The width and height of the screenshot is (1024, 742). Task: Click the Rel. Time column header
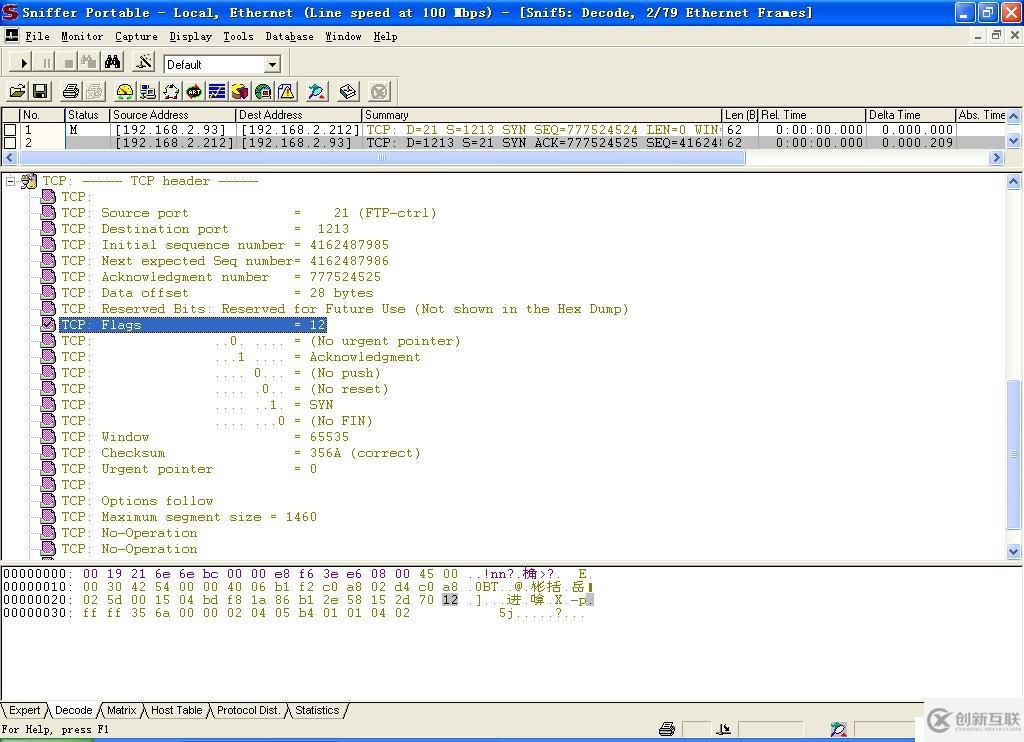click(x=812, y=115)
